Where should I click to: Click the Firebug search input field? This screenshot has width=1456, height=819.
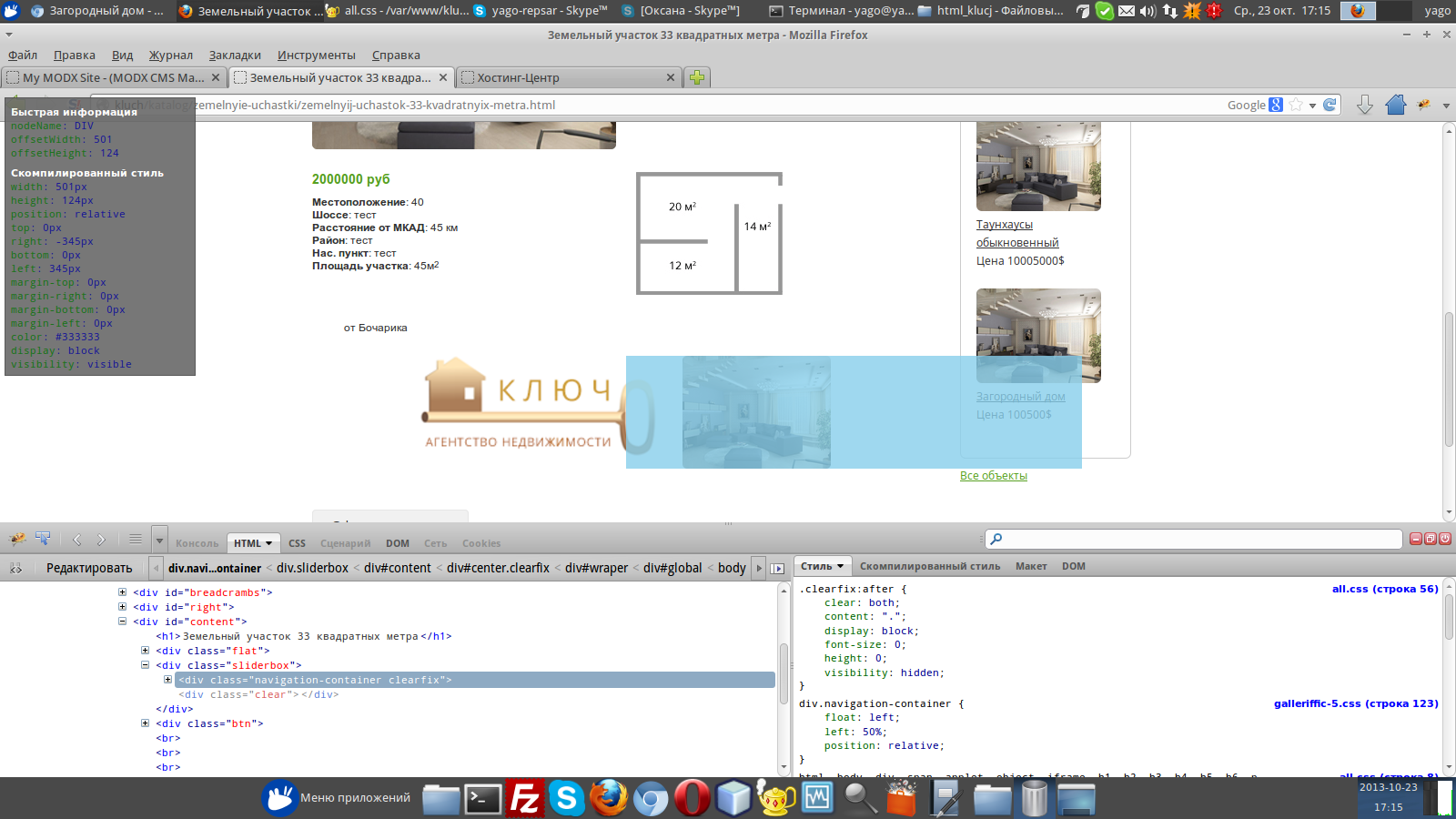click(1194, 539)
